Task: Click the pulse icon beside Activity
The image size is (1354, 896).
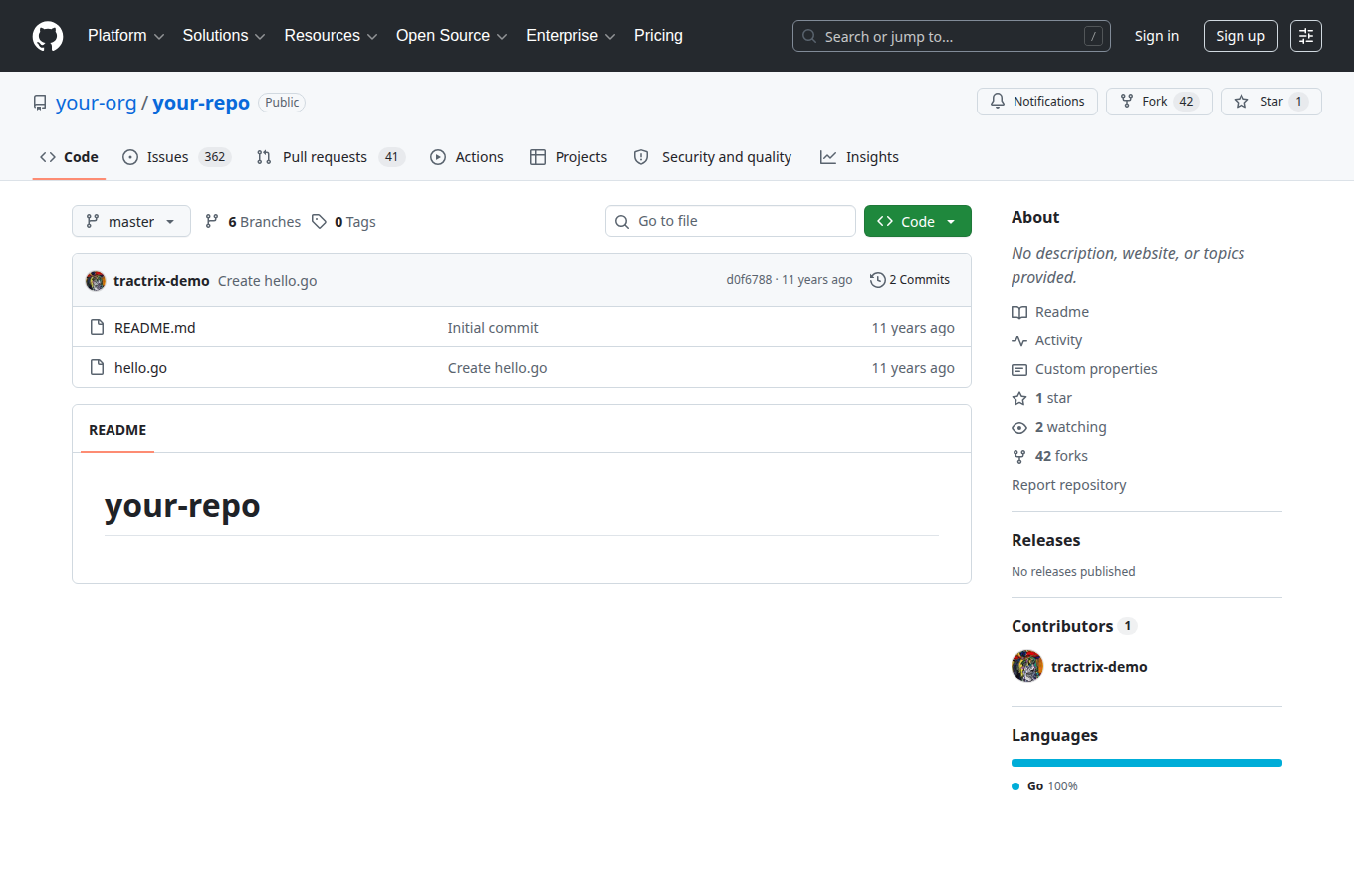Action: tap(1019, 340)
